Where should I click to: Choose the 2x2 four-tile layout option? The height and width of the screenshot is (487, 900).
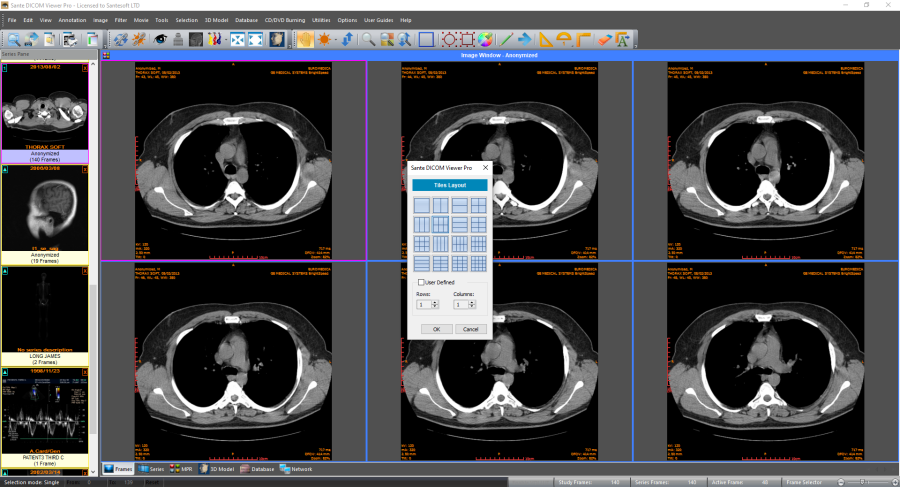pos(477,205)
